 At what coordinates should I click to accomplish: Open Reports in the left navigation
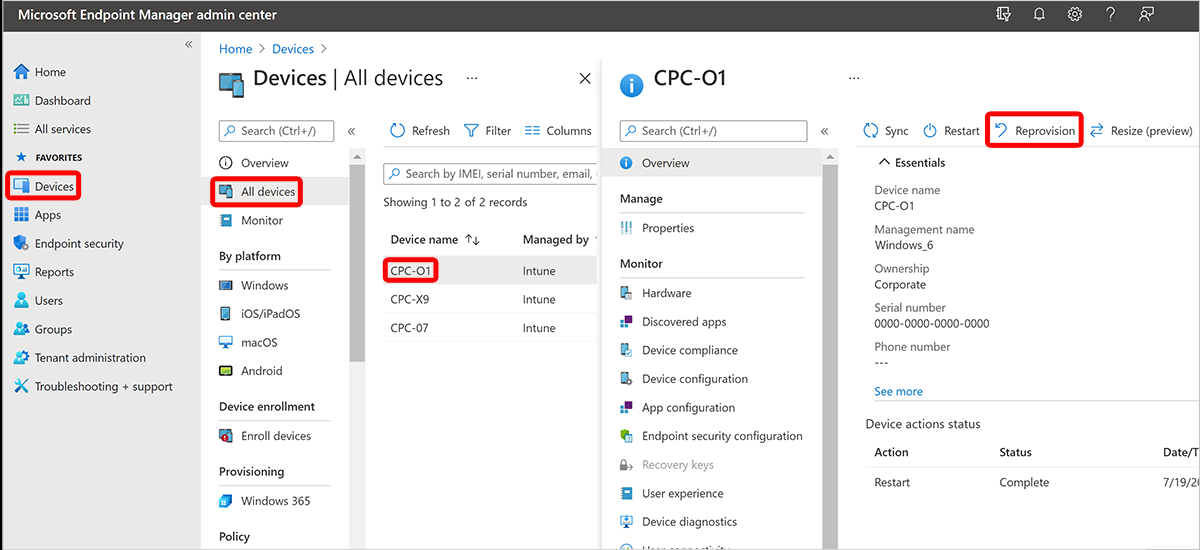(44, 272)
